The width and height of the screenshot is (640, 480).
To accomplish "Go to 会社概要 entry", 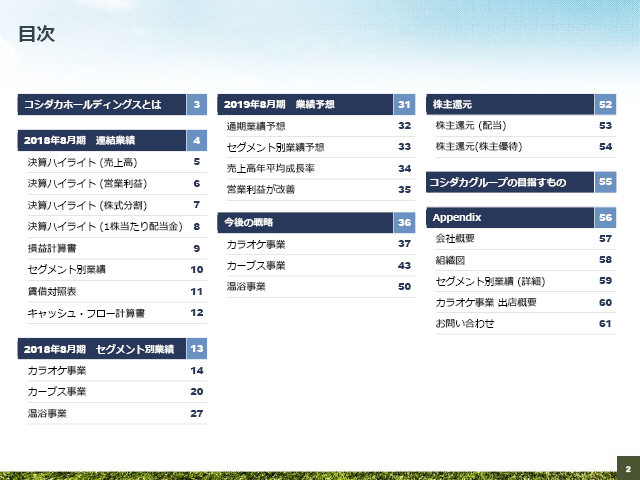I will point(526,239).
